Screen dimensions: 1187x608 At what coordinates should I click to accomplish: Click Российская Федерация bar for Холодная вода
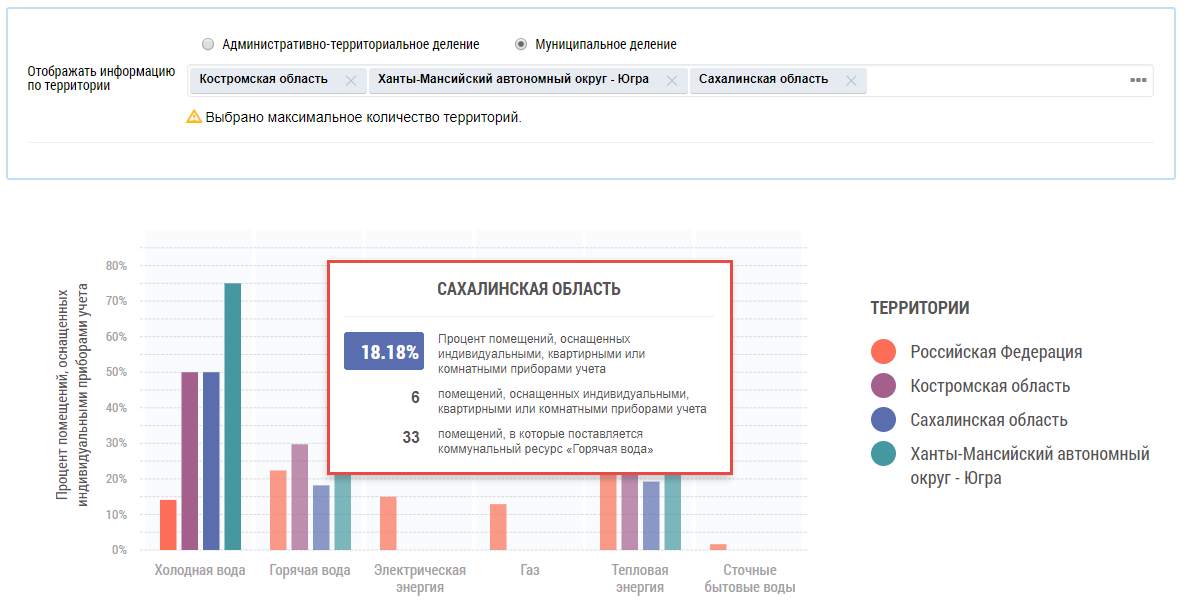(168, 524)
